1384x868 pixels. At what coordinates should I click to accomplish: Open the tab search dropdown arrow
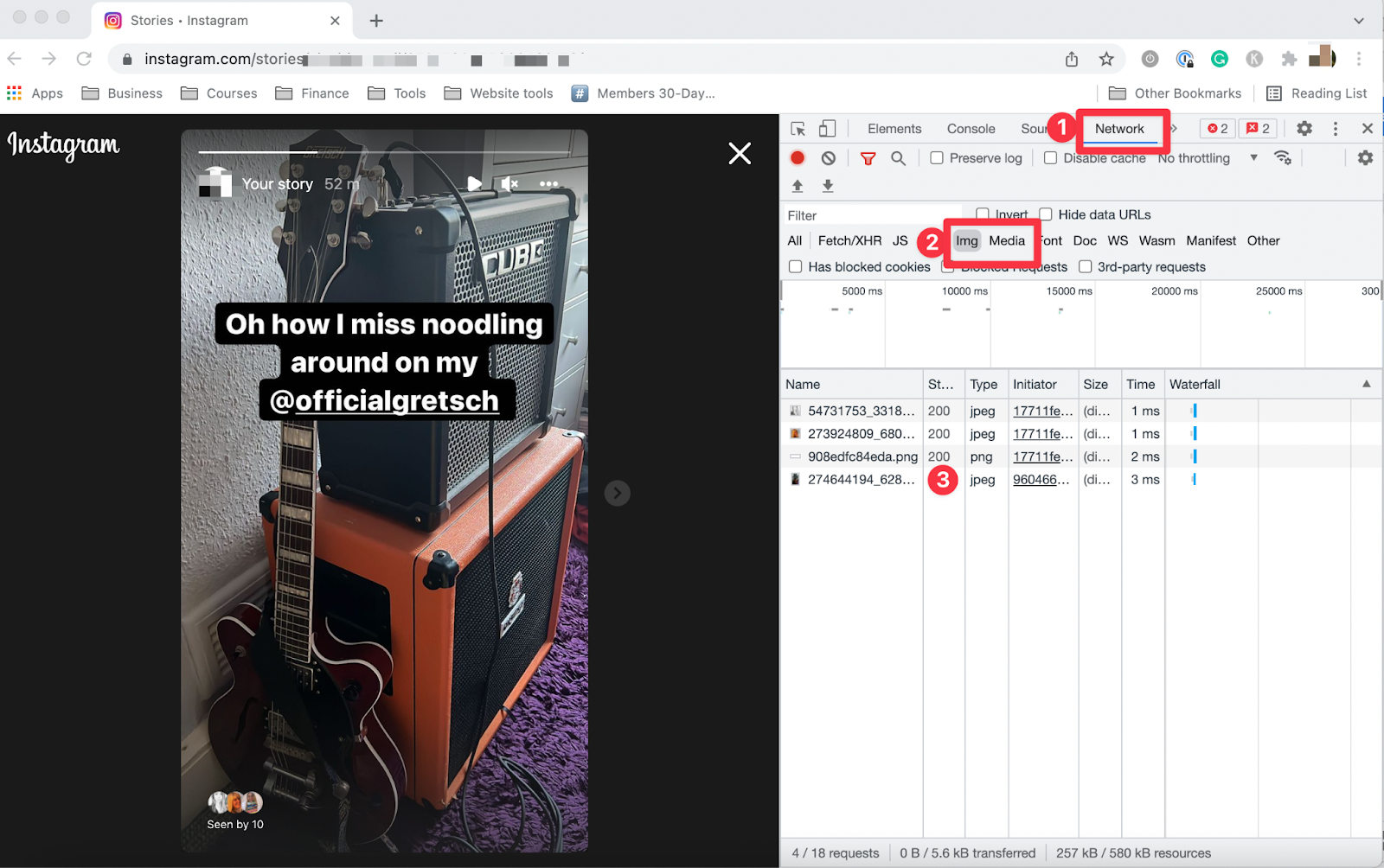tap(1358, 21)
